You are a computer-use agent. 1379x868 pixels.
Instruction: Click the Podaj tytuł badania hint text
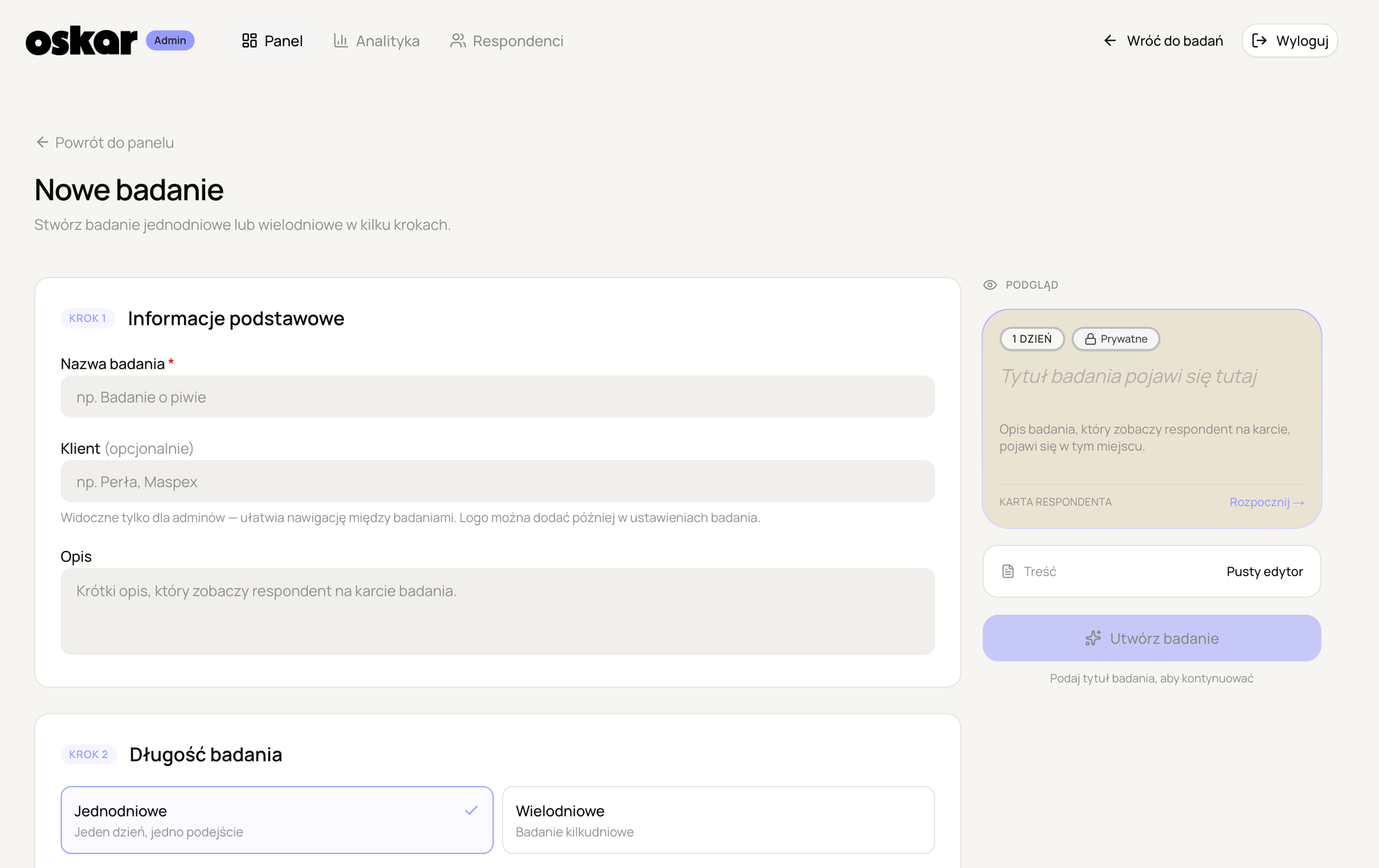pos(1152,678)
